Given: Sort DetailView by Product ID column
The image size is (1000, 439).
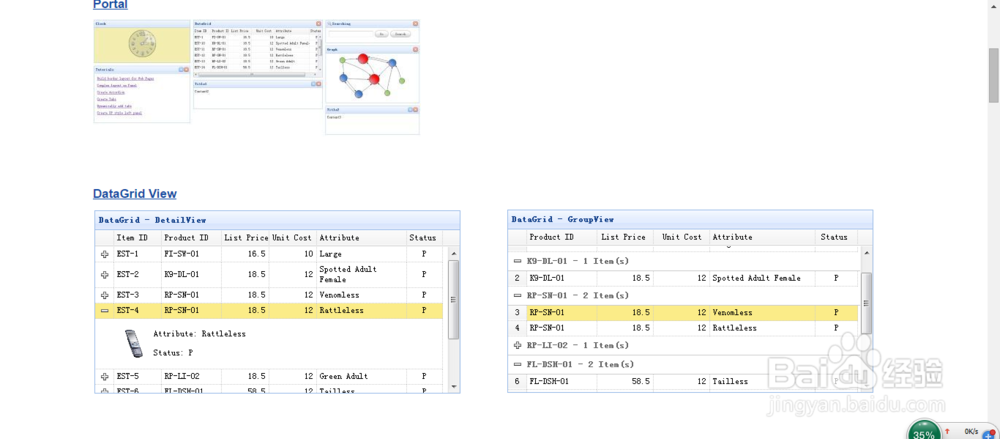Looking at the screenshot, I should point(191,237).
